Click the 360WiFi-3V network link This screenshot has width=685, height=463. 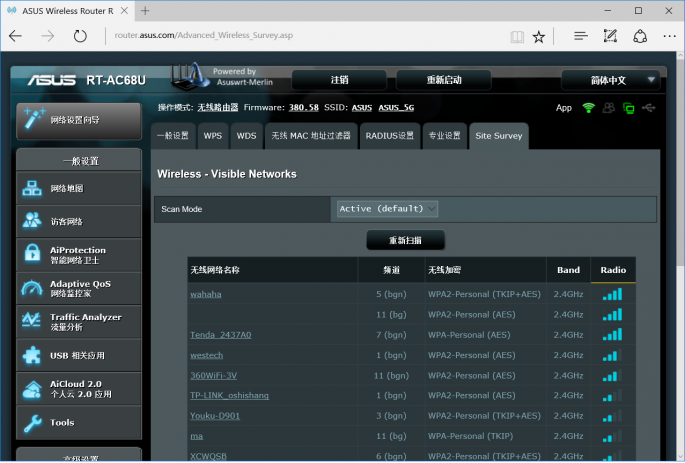(214, 376)
